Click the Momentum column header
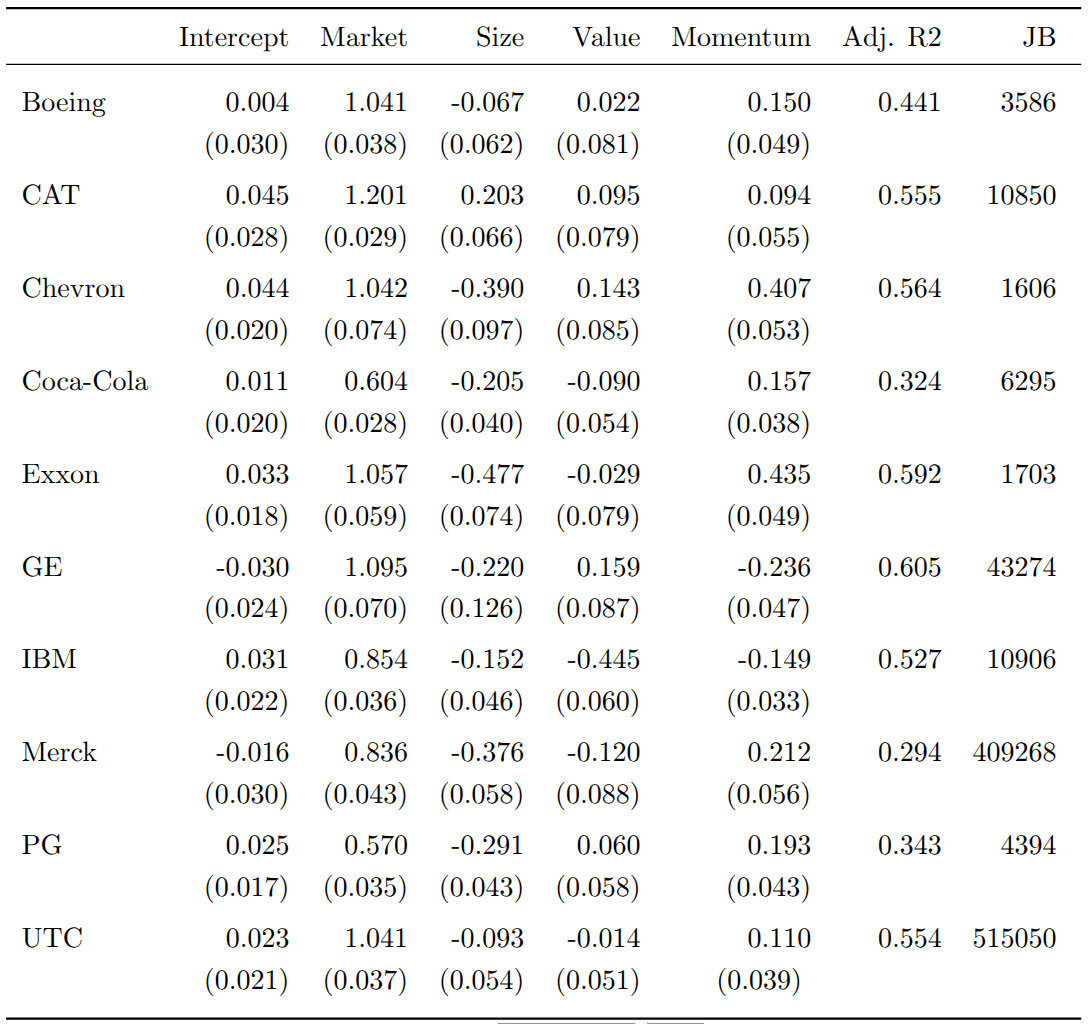The image size is (1088, 1024). pos(741,38)
